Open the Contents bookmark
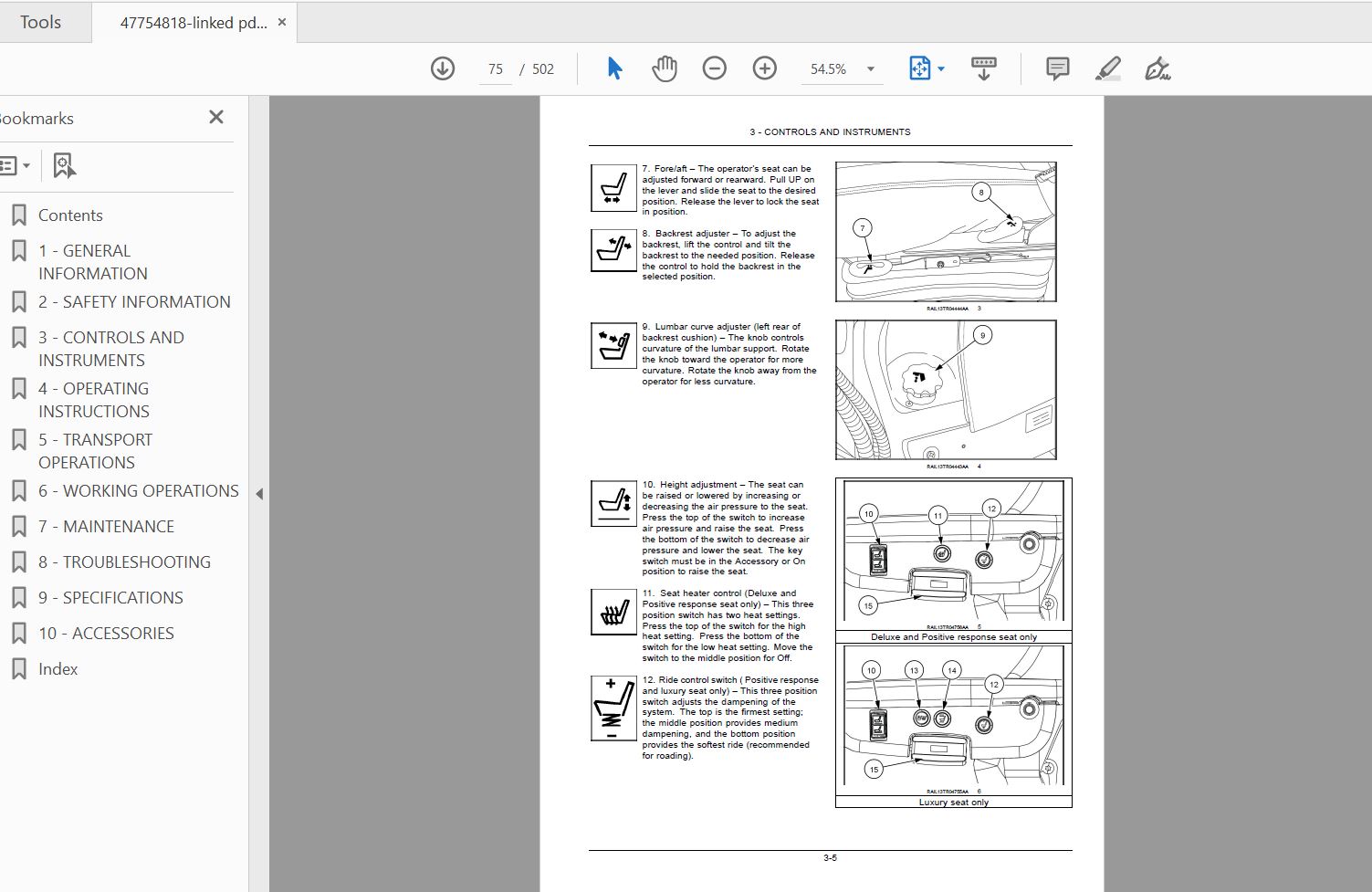1372x892 pixels. pyautogui.click(x=70, y=215)
